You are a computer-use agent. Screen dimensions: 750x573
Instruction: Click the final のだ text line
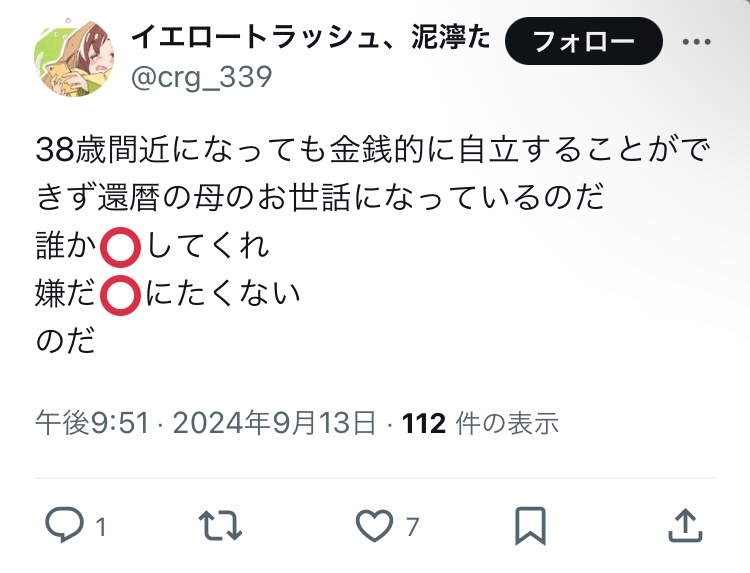(66, 341)
